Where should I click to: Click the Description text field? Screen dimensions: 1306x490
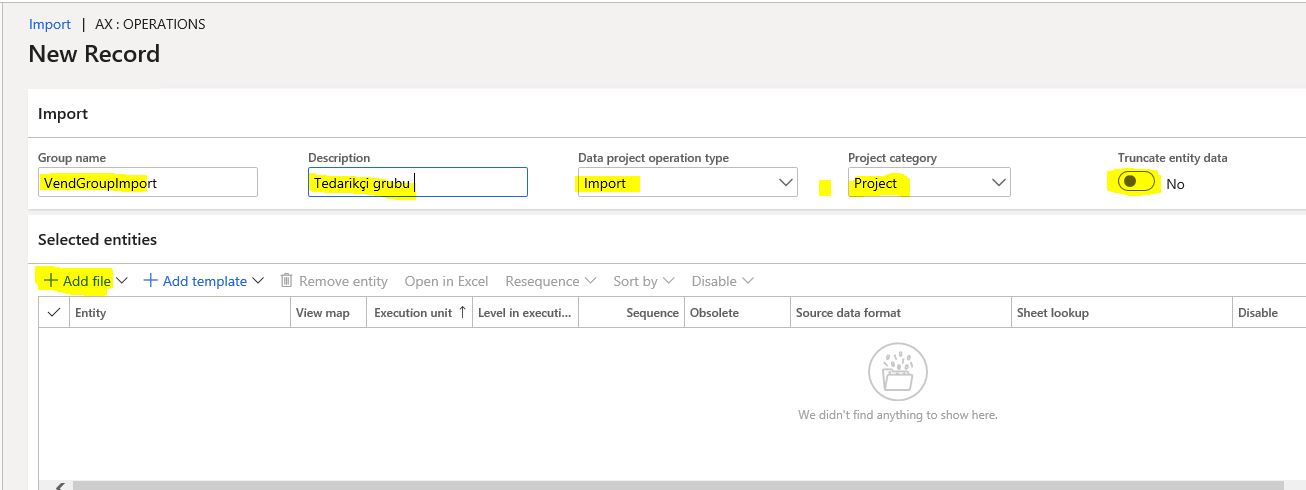(417, 183)
